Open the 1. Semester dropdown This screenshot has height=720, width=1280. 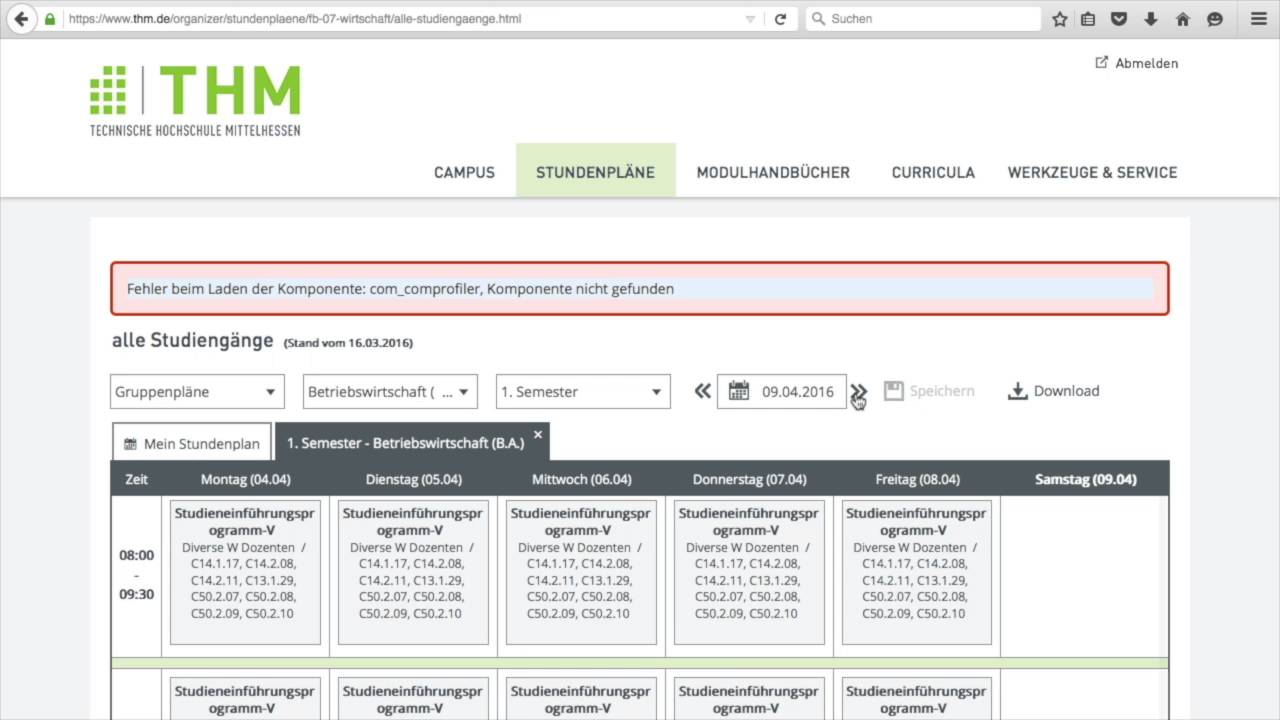pos(583,392)
